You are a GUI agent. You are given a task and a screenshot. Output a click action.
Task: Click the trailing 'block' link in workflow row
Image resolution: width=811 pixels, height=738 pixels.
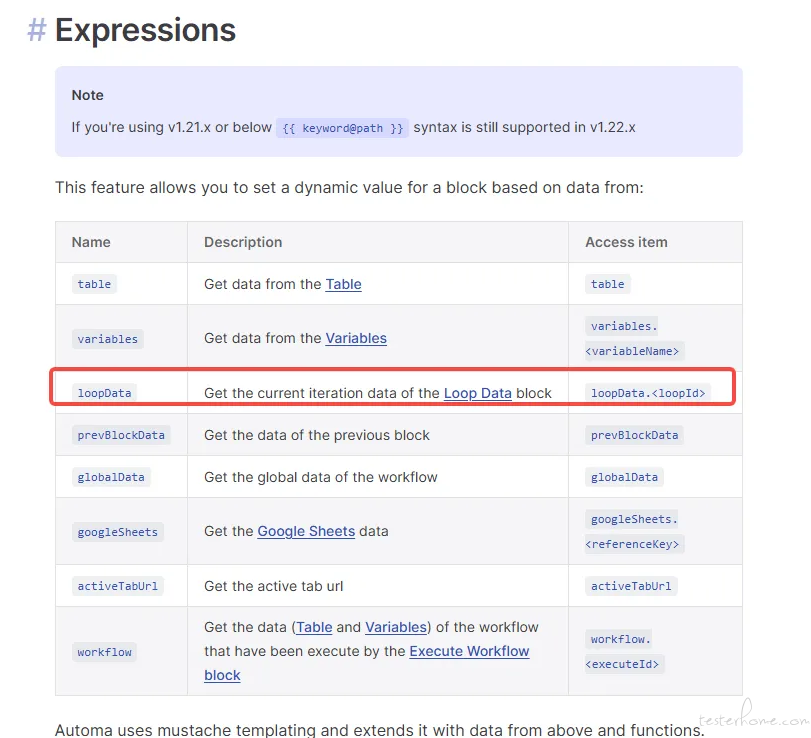point(222,675)
